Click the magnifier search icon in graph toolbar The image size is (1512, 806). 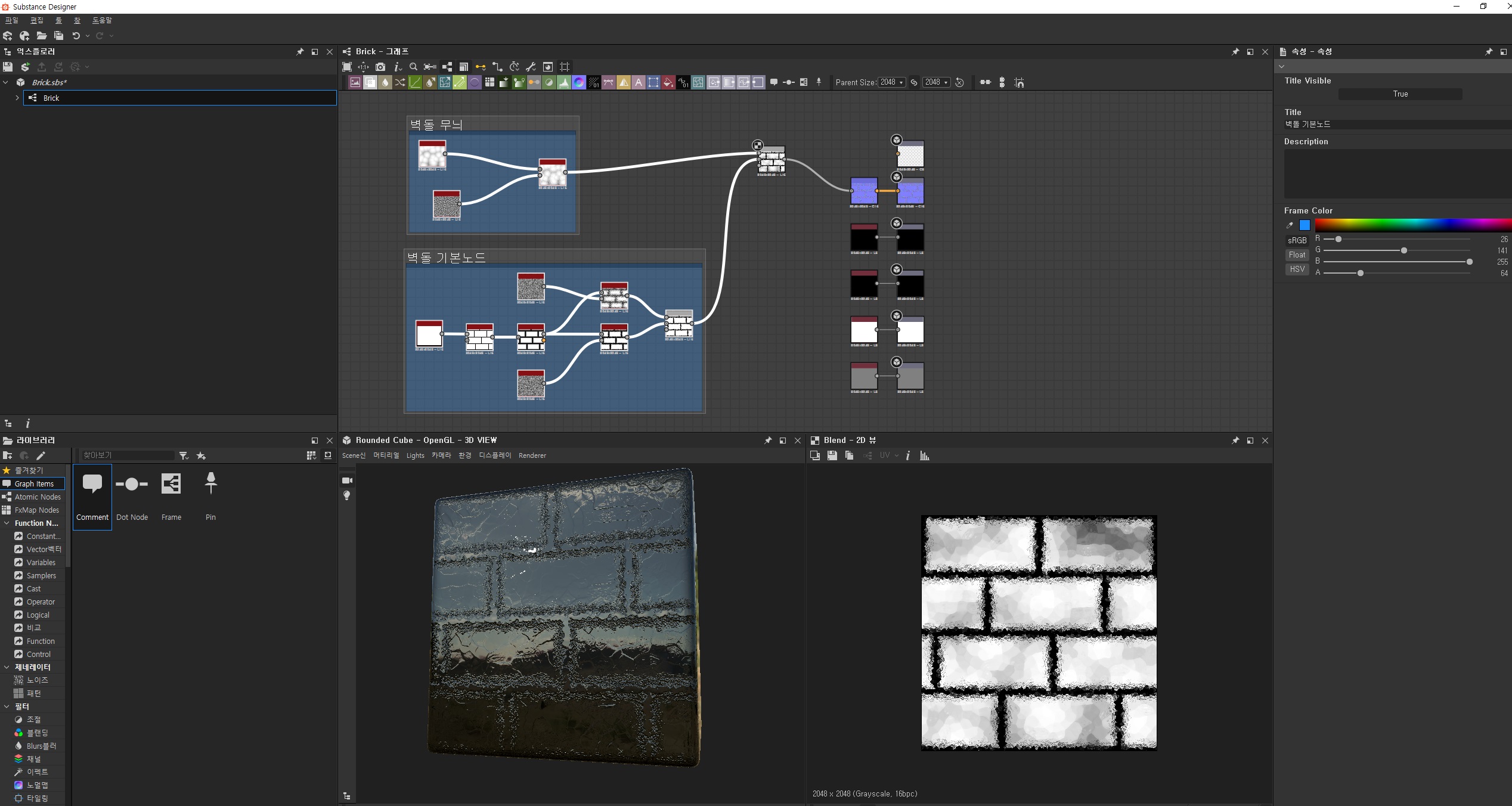click(x=413, y=67)
